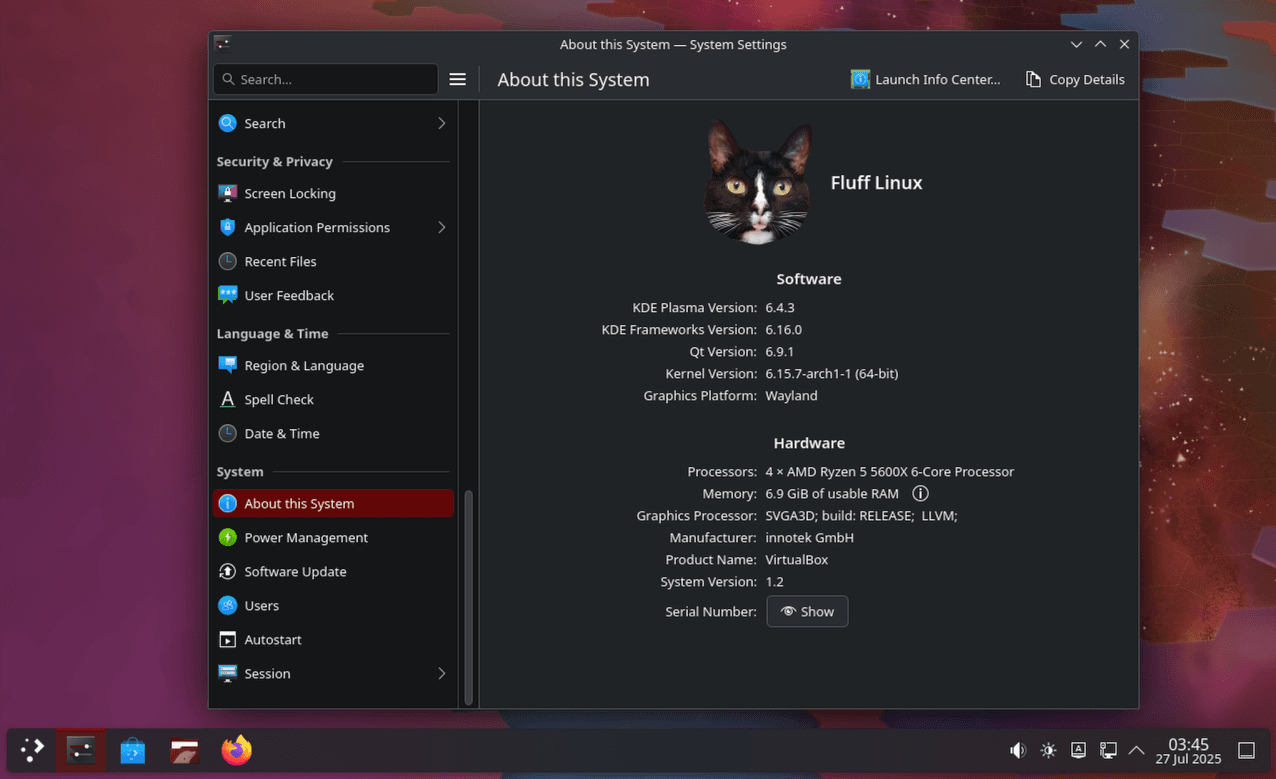Open Discover from the taskbar
Screen dimensions: 1276x779
click(132, 750)
